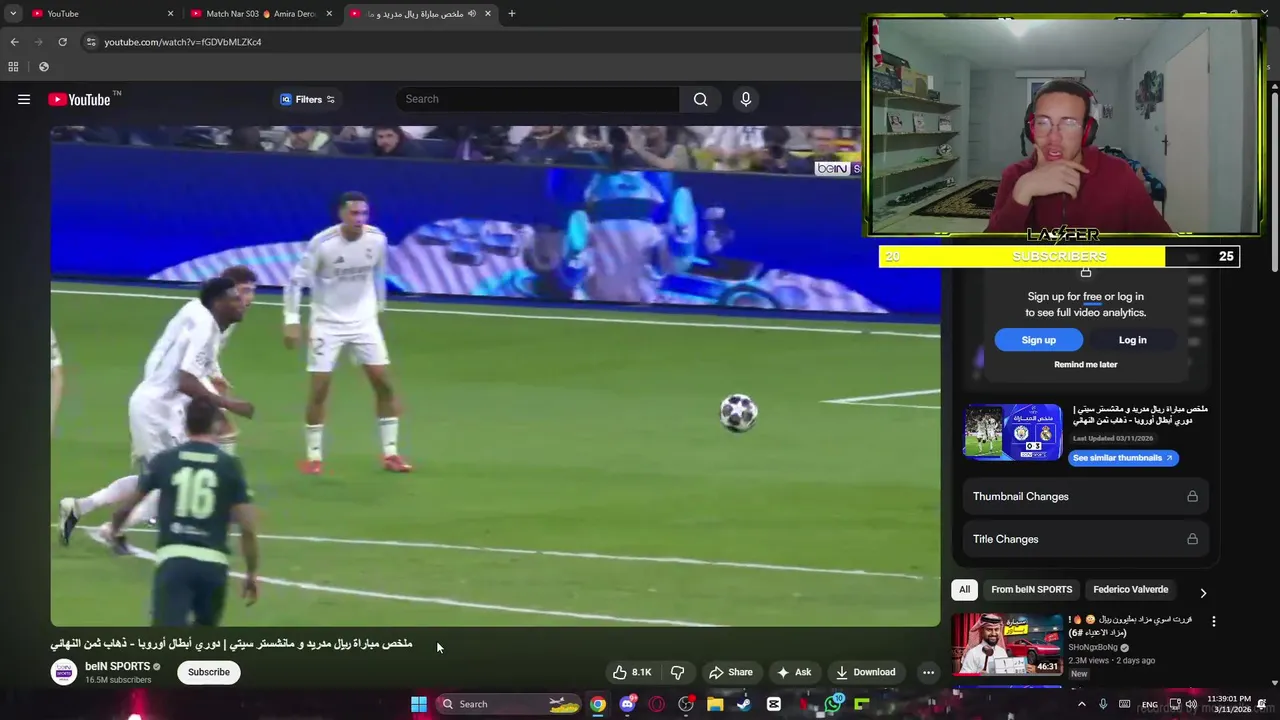This screenshot has width=1280, height=720.
Task: Switch to the first YouTube tab
Action: point(100,14)
